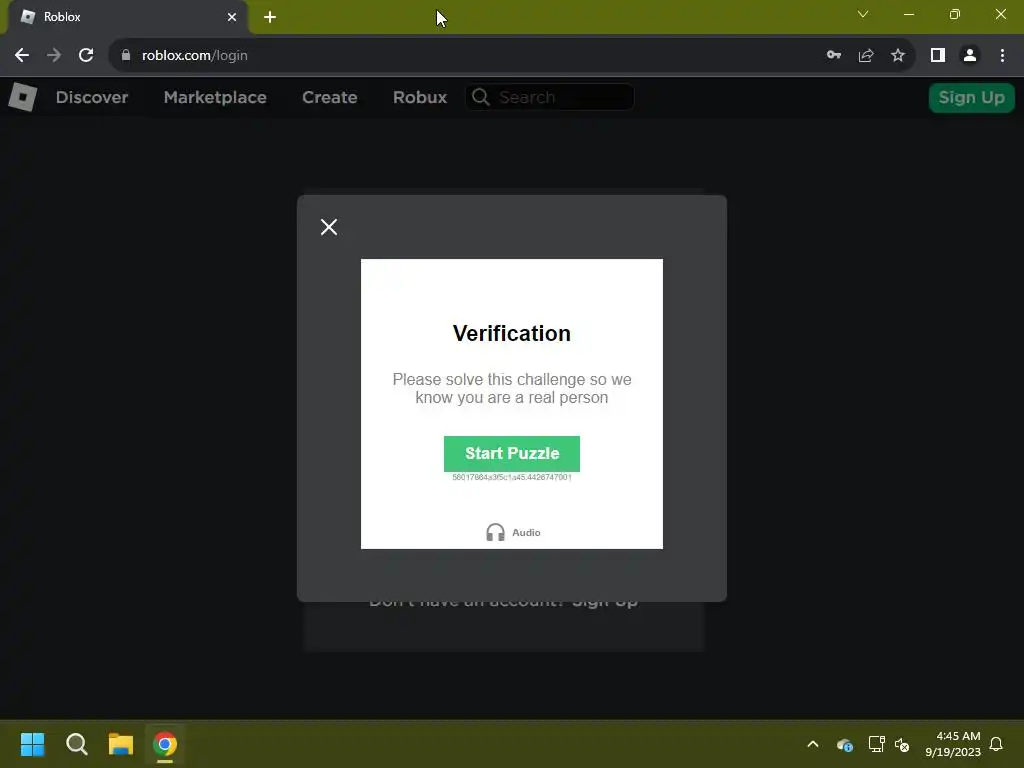Open the notifications bell icon
This screenshot has height=768, width=1024.
996,744
